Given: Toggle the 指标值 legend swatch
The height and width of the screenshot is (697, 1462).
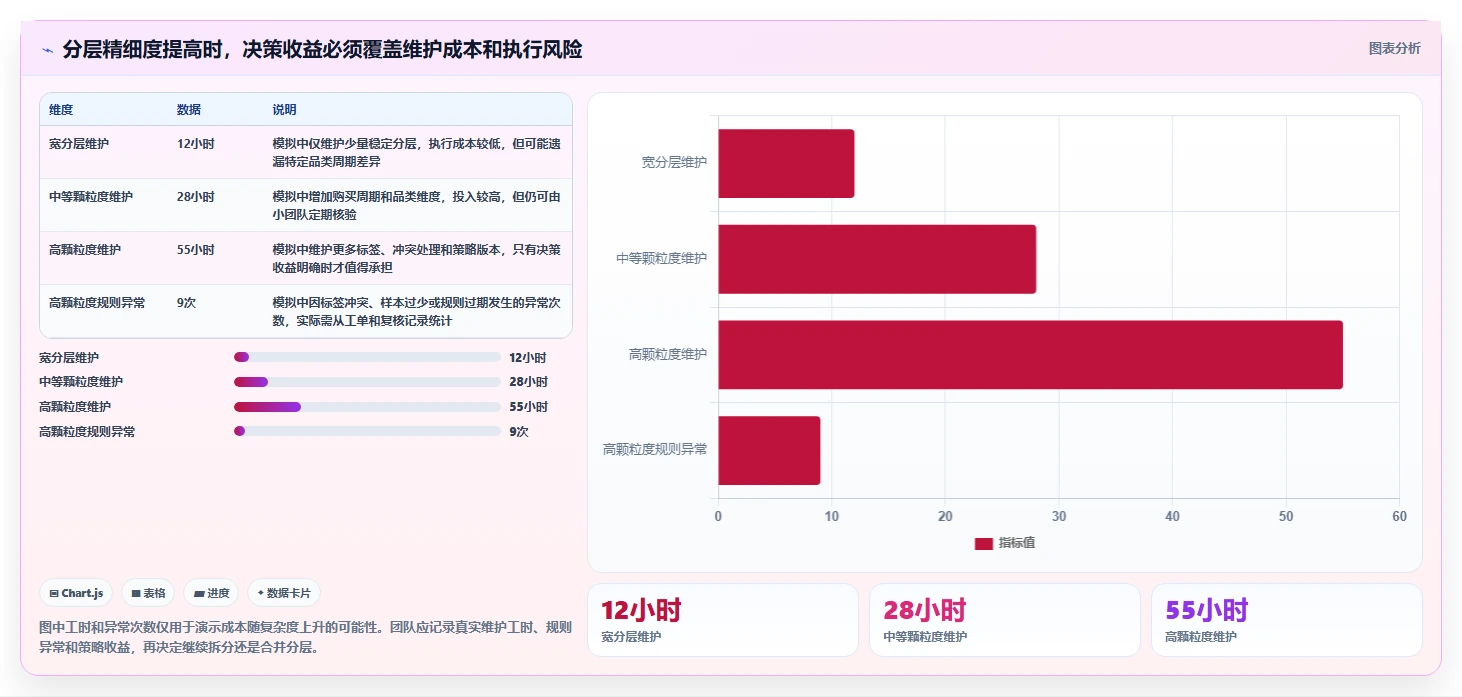Looking at the screenshot, I should coord(984,543).
